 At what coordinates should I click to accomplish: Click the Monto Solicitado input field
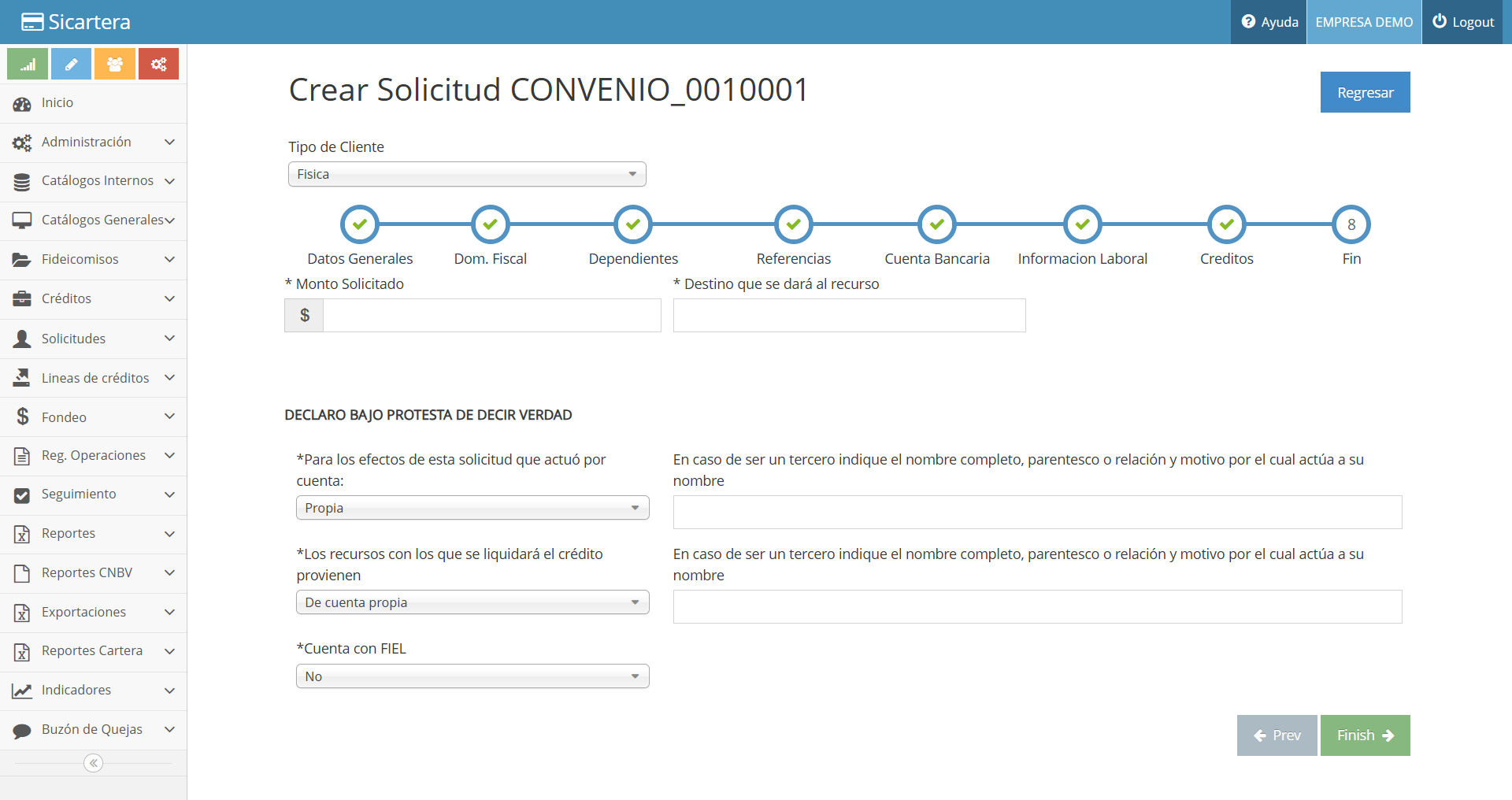[x=492, y=315]
